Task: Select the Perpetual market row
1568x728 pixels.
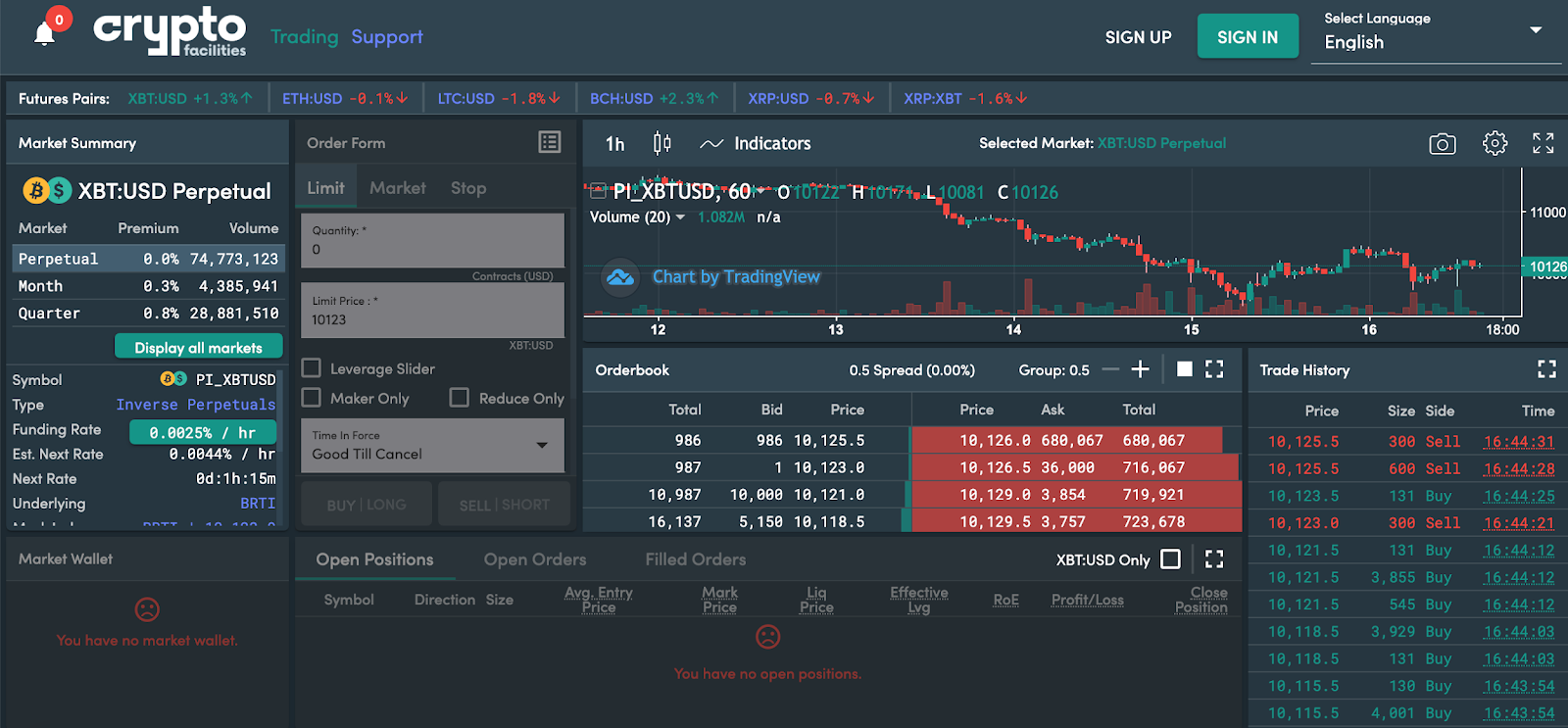Action: [x=148, y=259]
